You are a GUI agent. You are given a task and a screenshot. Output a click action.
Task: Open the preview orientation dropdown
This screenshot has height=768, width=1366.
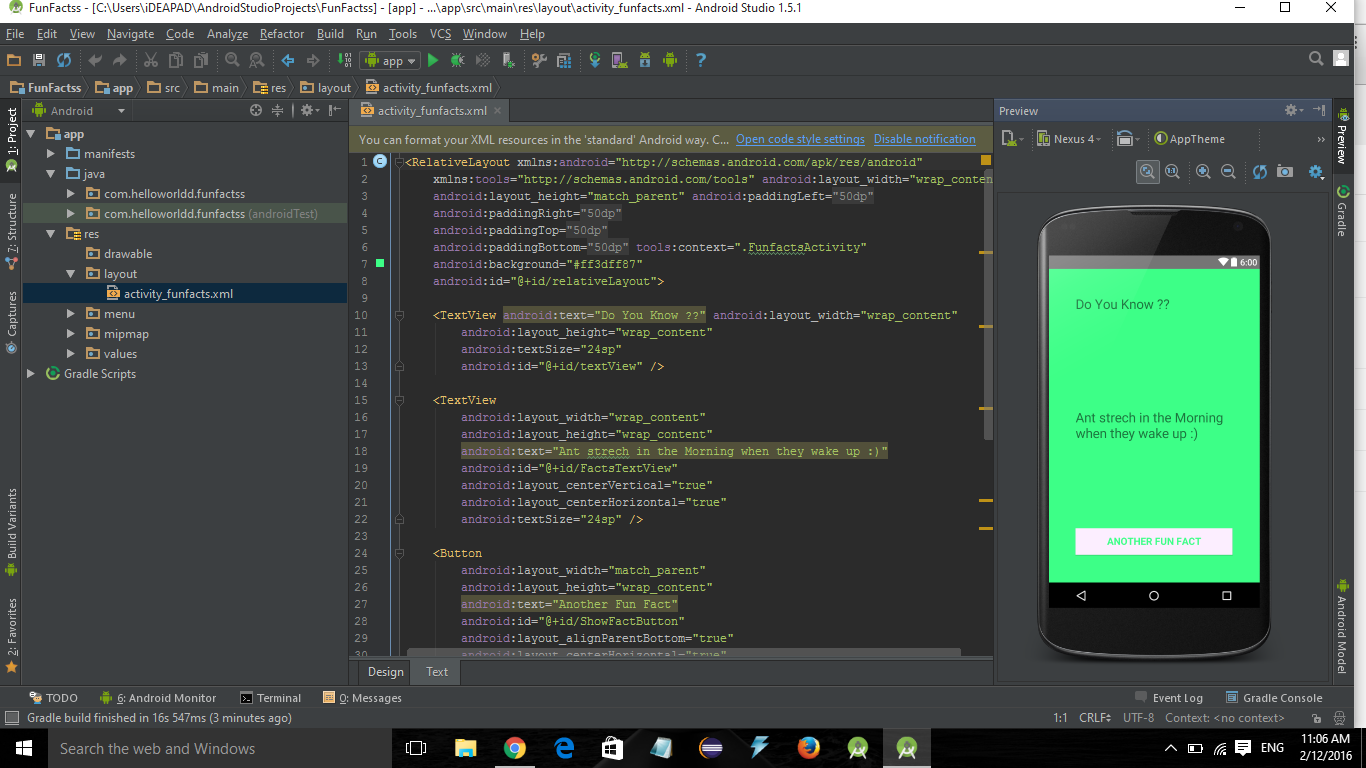(x=1129, y=139)
